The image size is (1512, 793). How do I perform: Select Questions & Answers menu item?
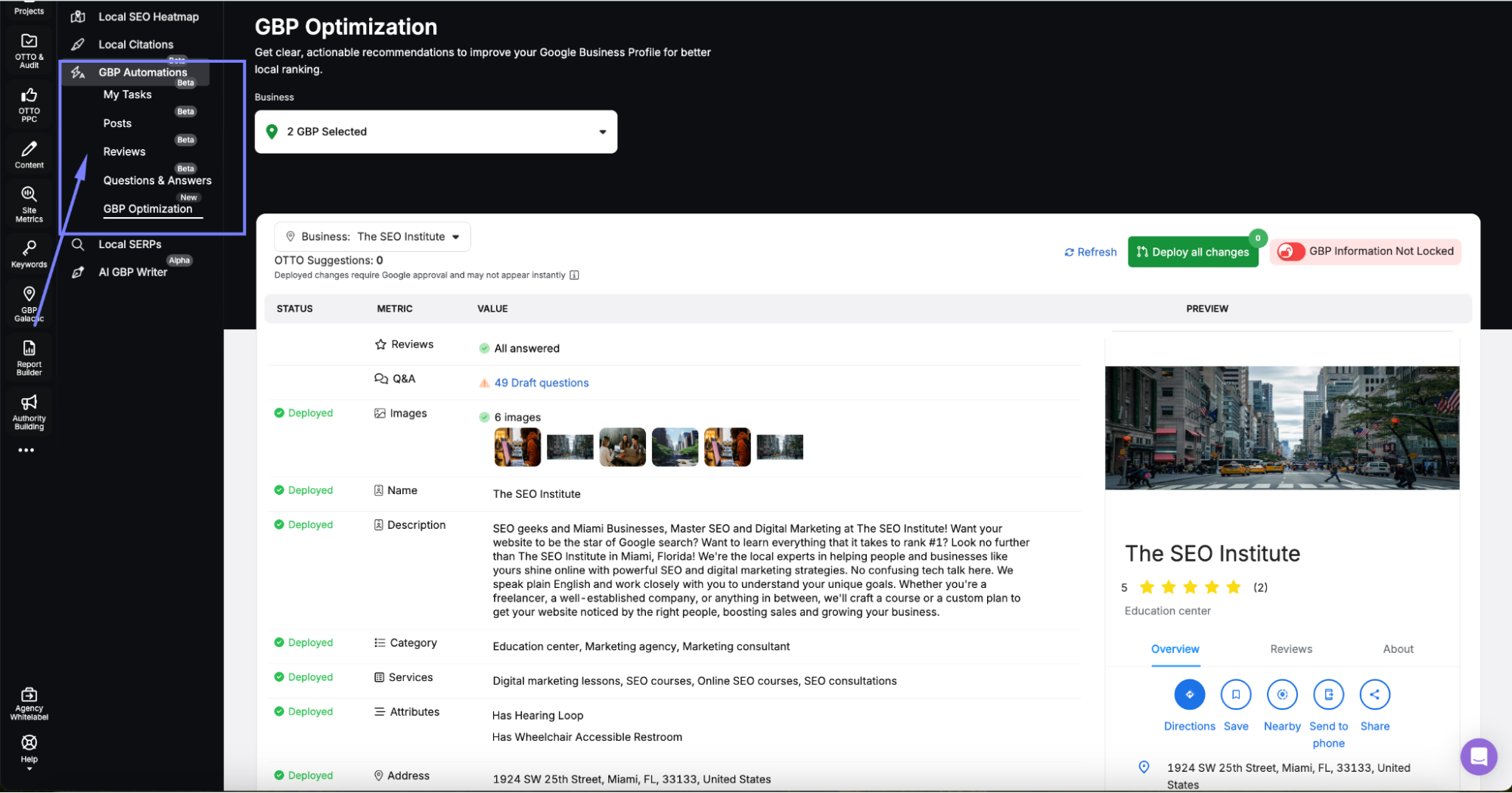coord(157,181)
